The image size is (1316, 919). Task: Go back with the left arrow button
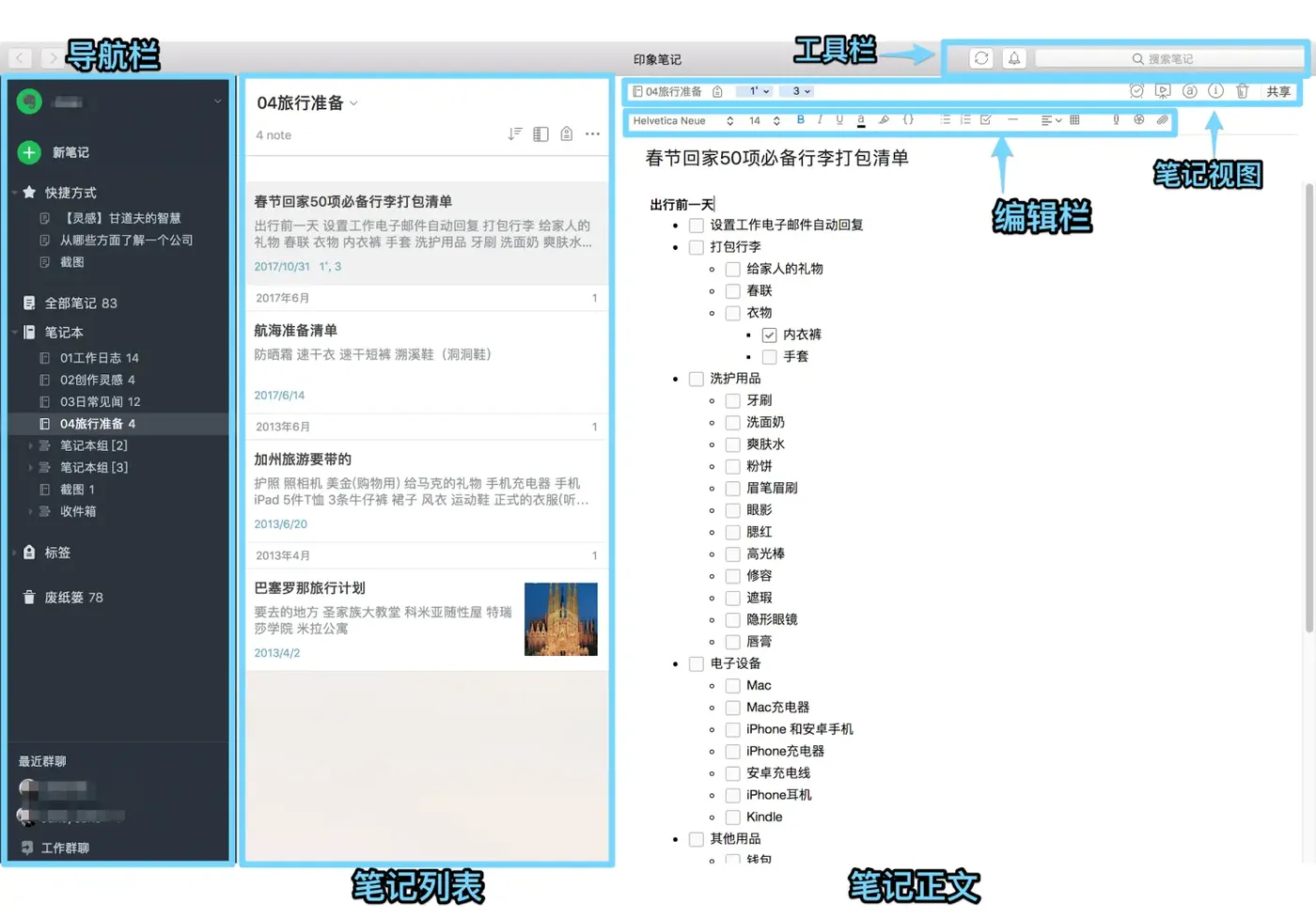[21, 58]
